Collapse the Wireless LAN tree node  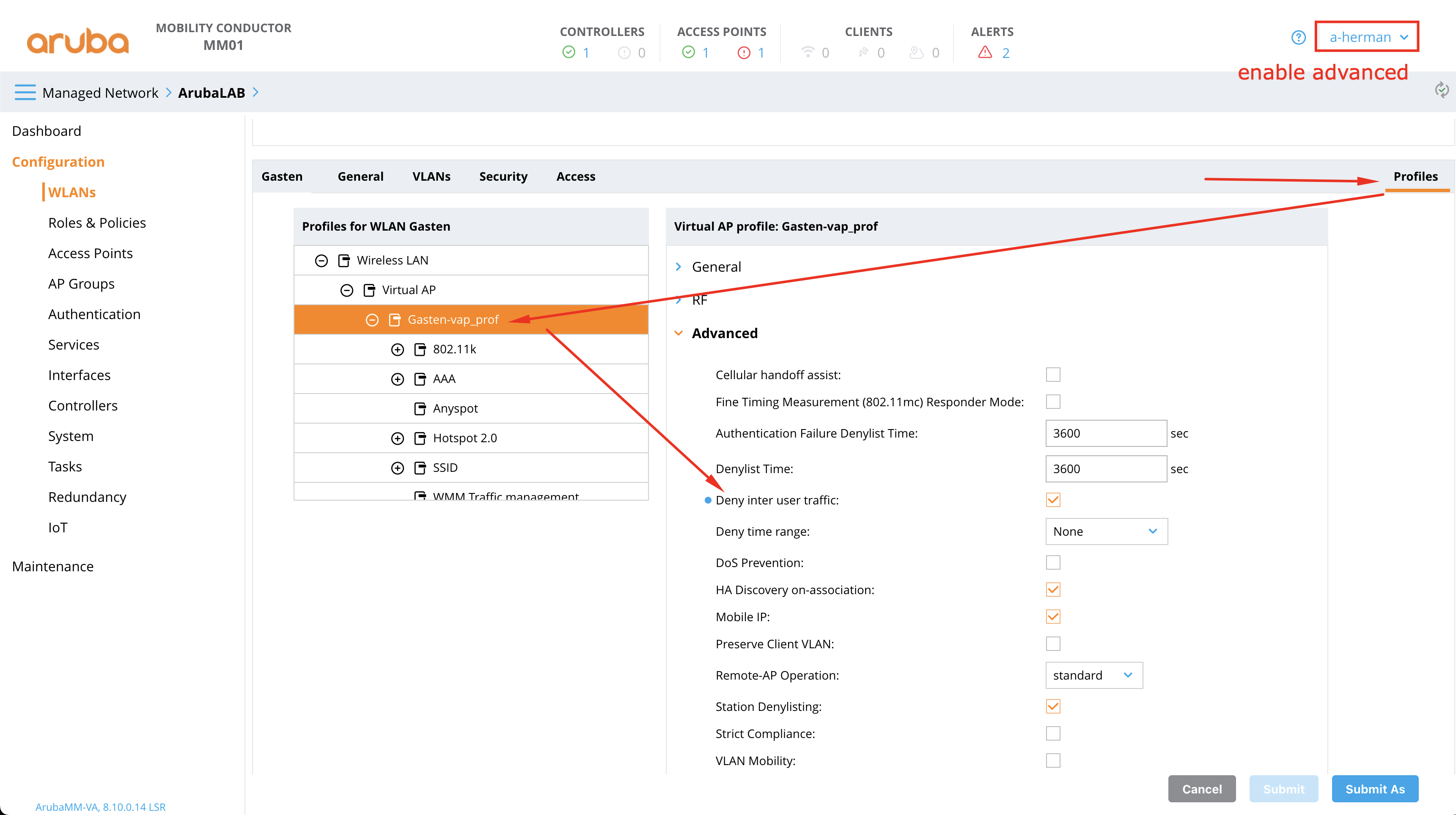[321, 260]
